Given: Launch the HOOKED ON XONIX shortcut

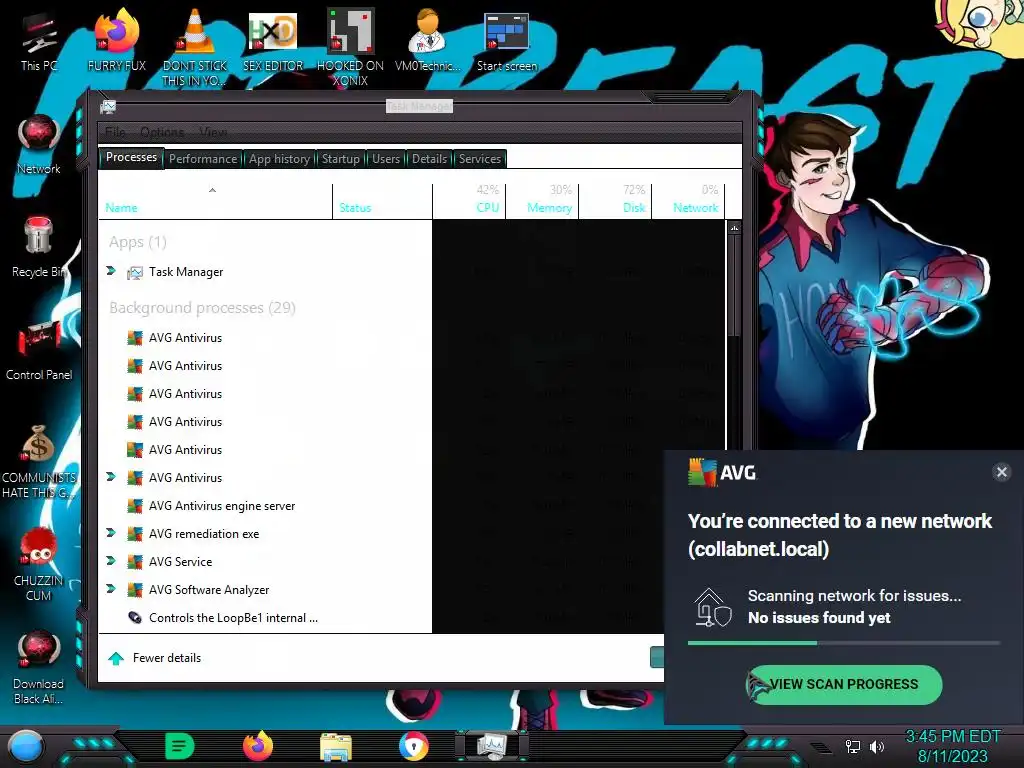Looking at the screenshot, I should (350, 47).
